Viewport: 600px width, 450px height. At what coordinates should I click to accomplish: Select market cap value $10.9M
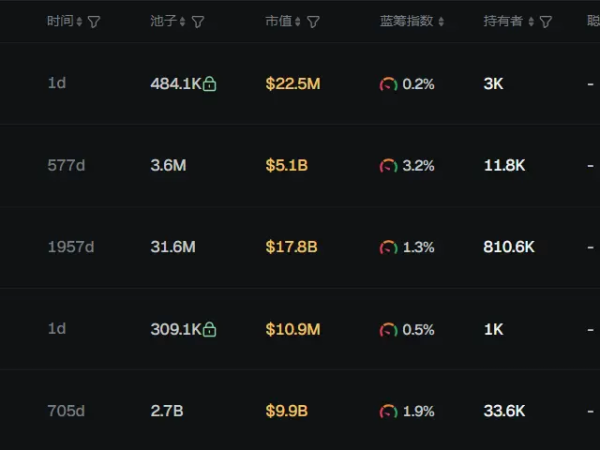(x=293, y=329)
